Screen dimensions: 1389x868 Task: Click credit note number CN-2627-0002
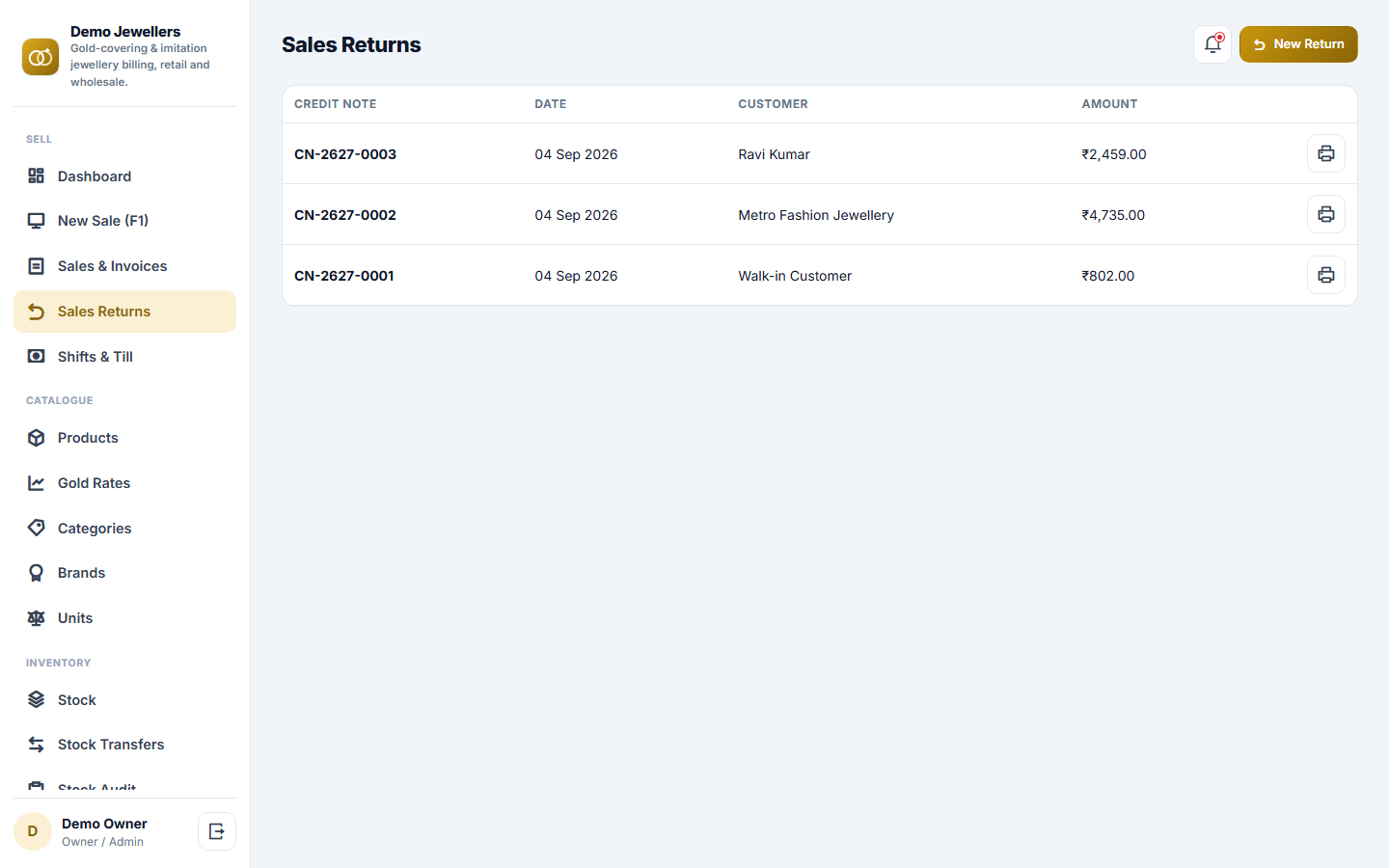(345, 215)
